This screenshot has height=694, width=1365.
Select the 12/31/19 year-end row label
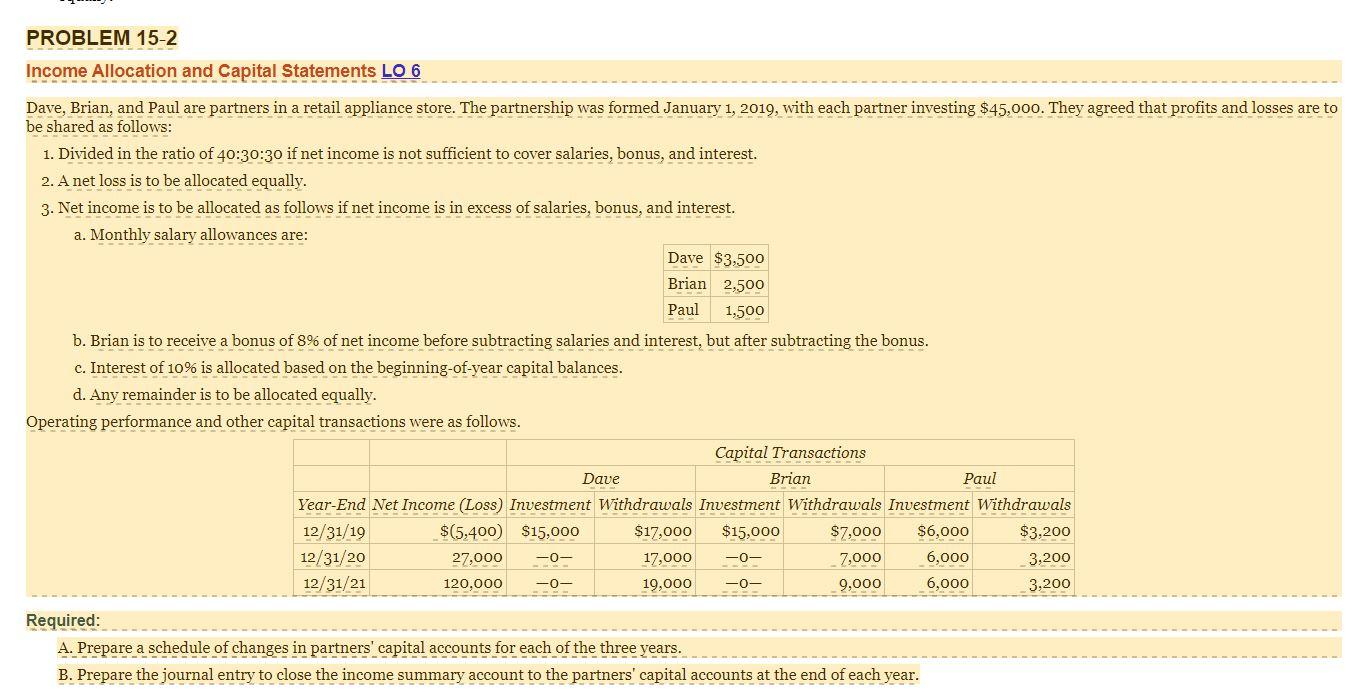coord(330,530)
